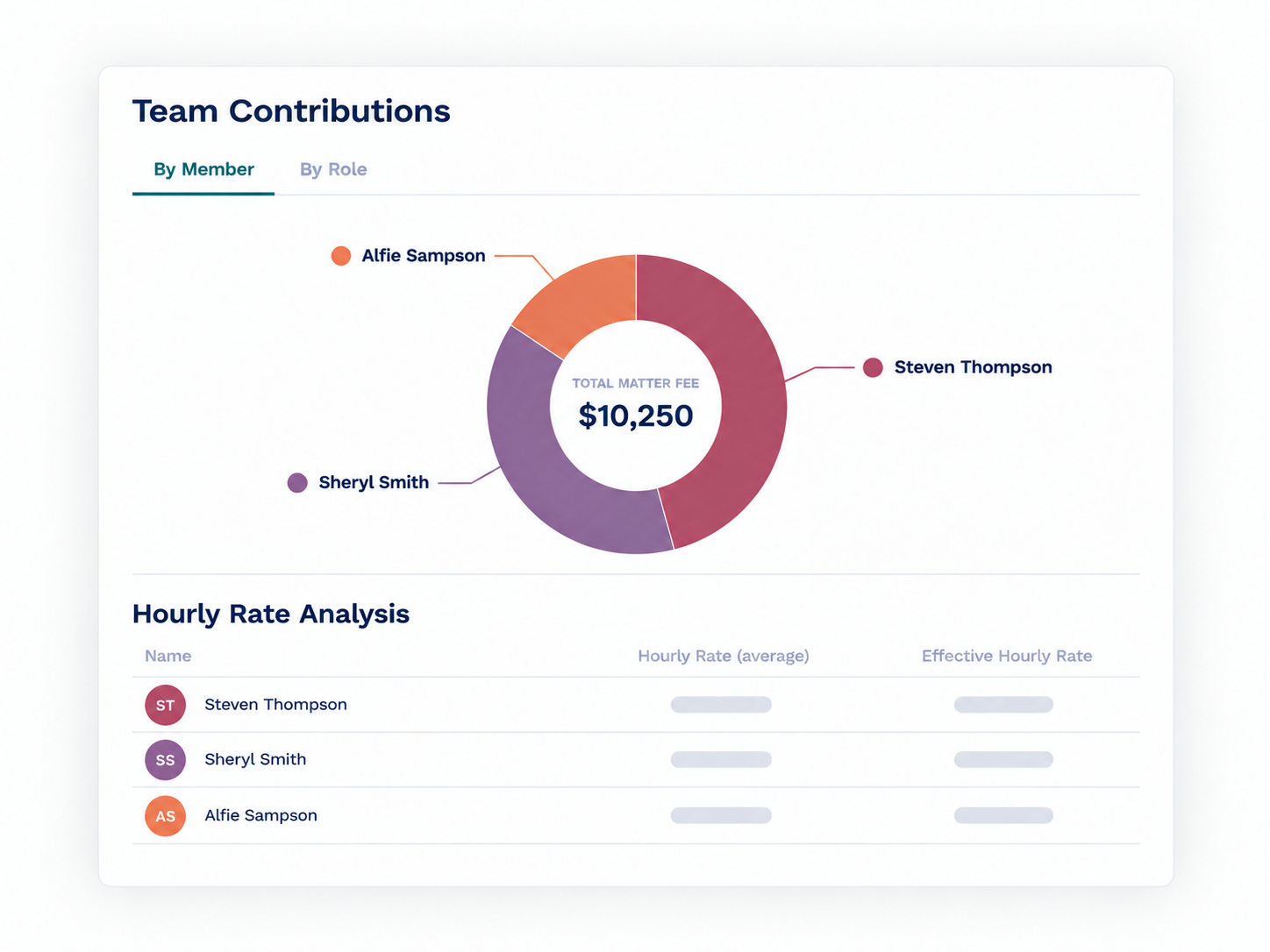
Task: Click the Effective Hourly Rate column header
Action: point(1007,656)
